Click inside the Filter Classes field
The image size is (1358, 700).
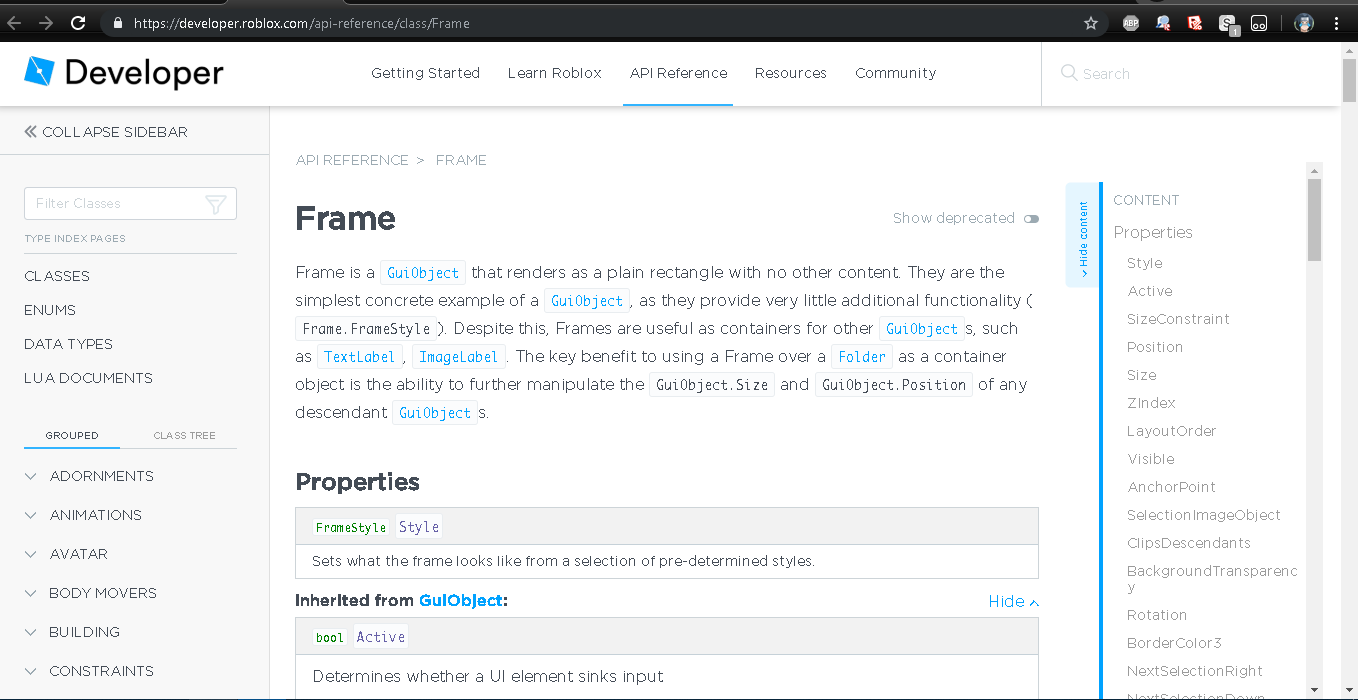click(x=110, y=203)
